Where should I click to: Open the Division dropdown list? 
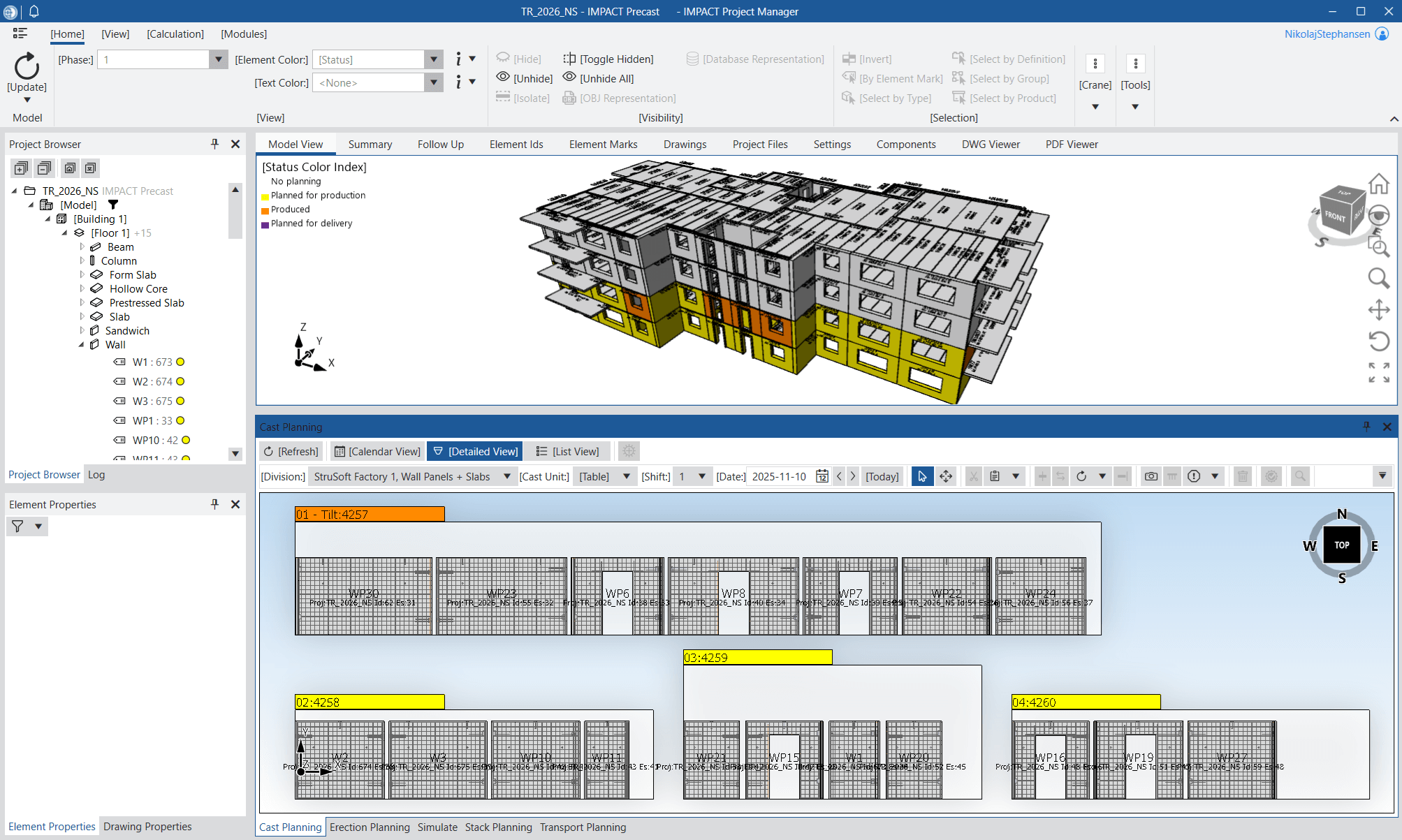click(x=507, y=476)
